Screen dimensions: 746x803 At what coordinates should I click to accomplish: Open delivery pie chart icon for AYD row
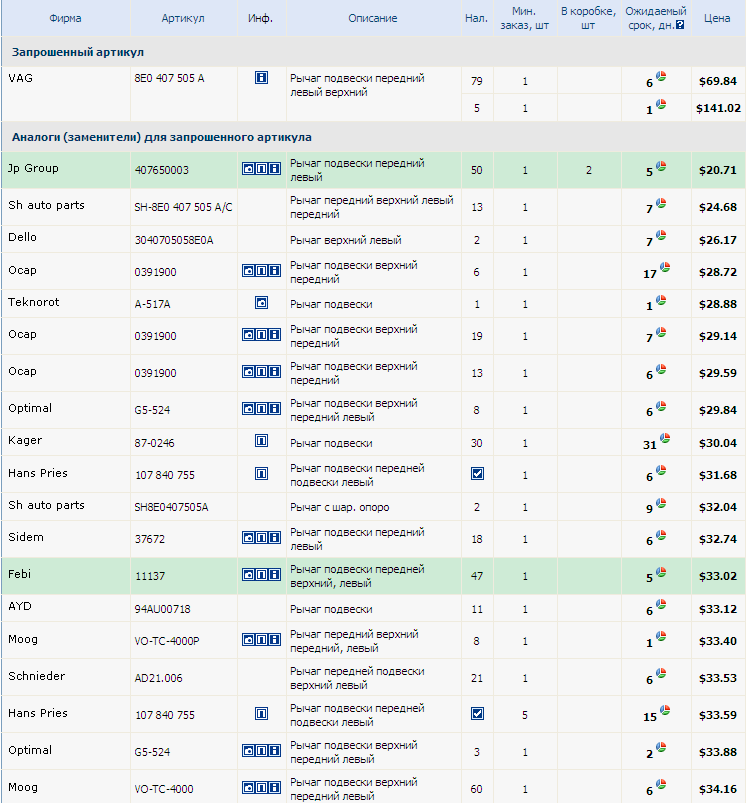click(x=661, y=604)
